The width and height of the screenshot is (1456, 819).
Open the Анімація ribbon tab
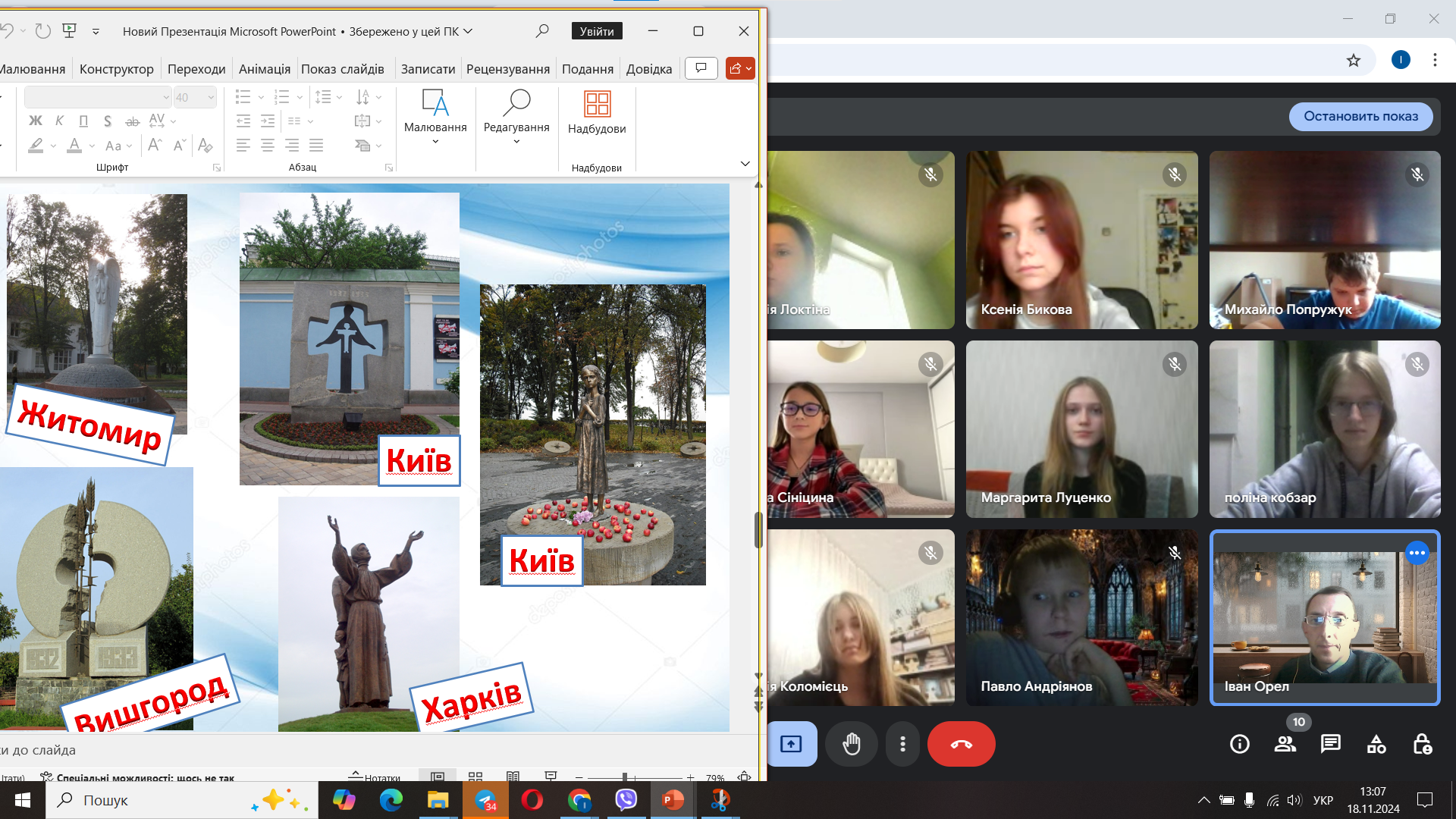(x=264, y=69)
